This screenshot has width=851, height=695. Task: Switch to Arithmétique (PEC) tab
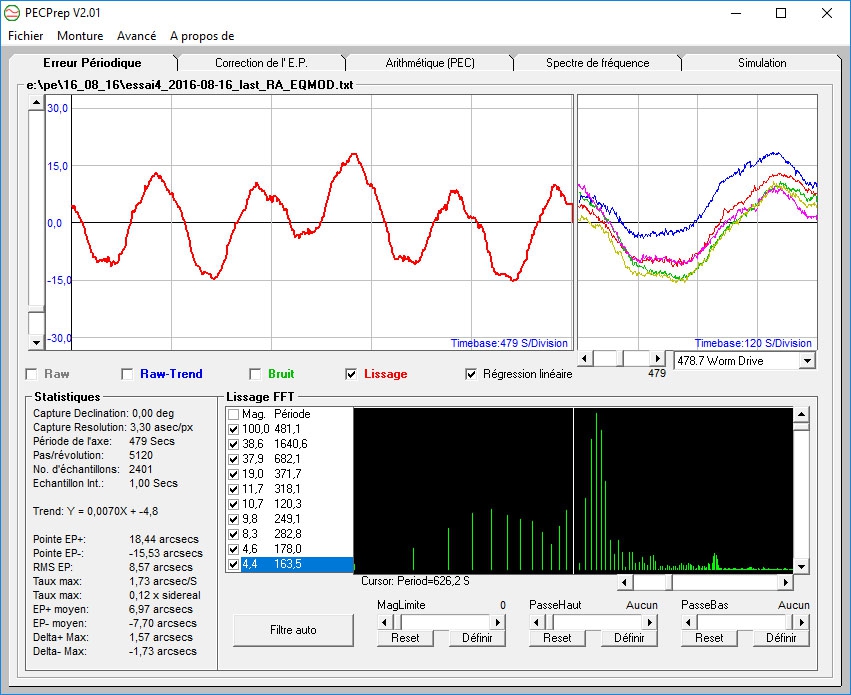(x=430, y=63)
